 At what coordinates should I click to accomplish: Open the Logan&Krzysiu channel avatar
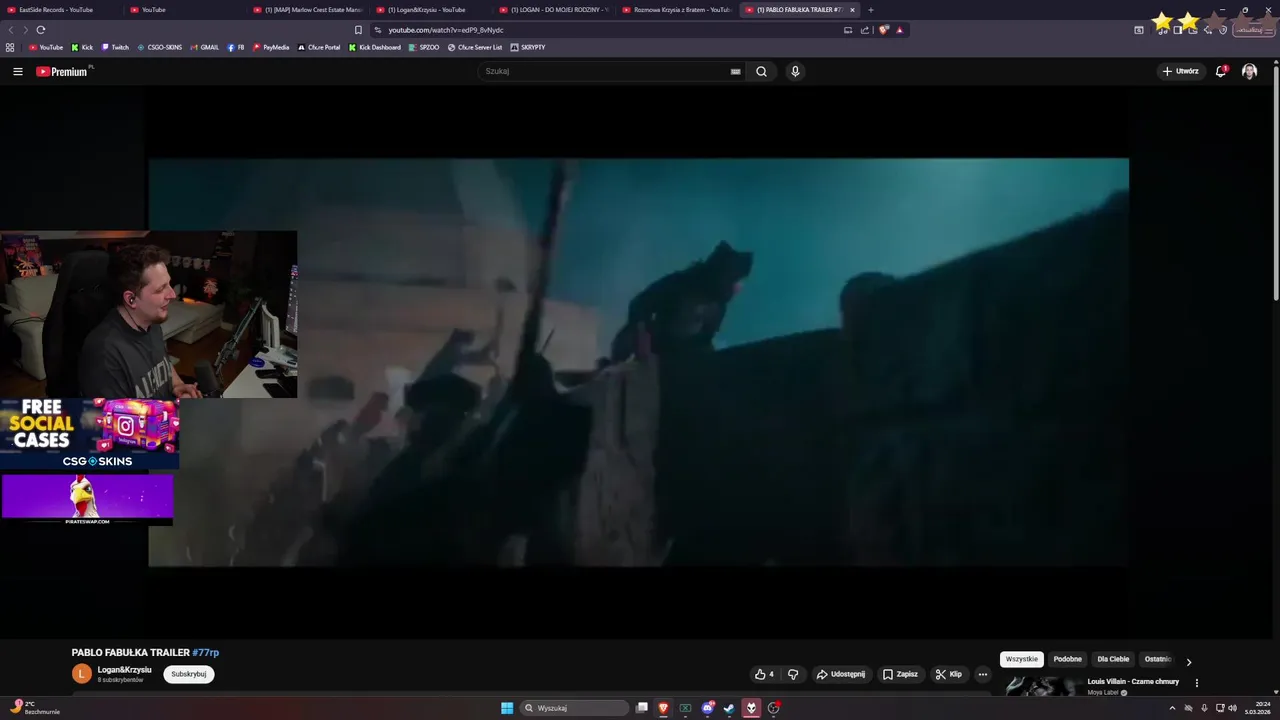coord(82,674)
